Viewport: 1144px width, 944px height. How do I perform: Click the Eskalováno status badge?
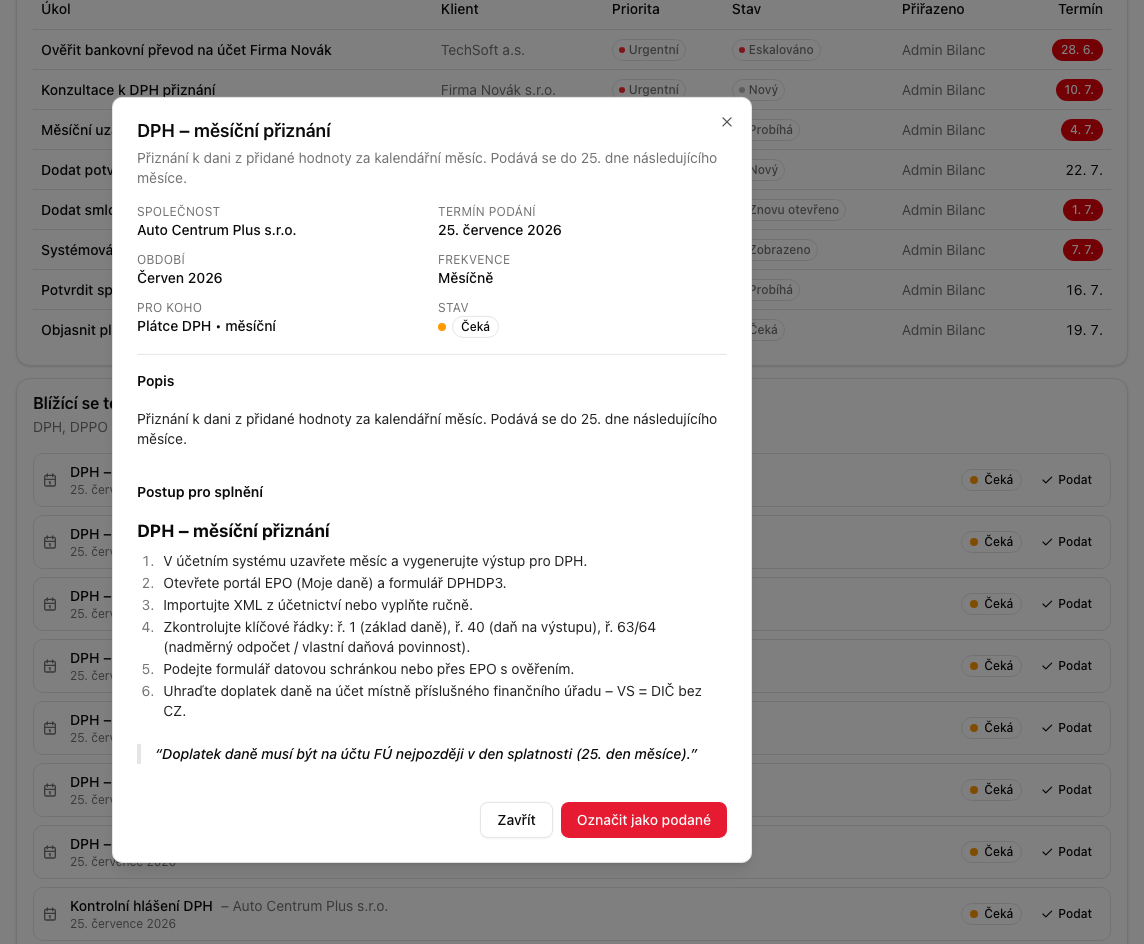[x=776, y=50]
